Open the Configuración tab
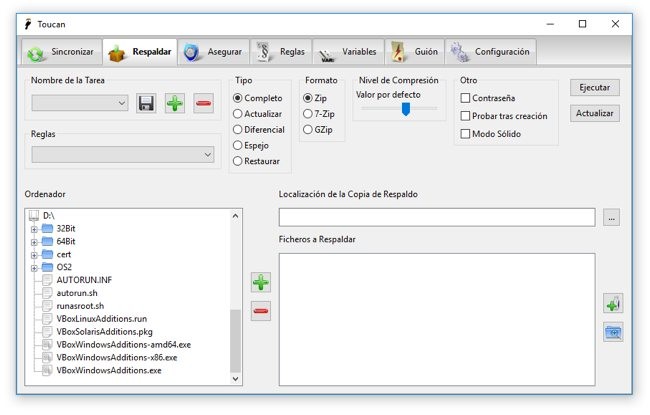 click(491, 52)
